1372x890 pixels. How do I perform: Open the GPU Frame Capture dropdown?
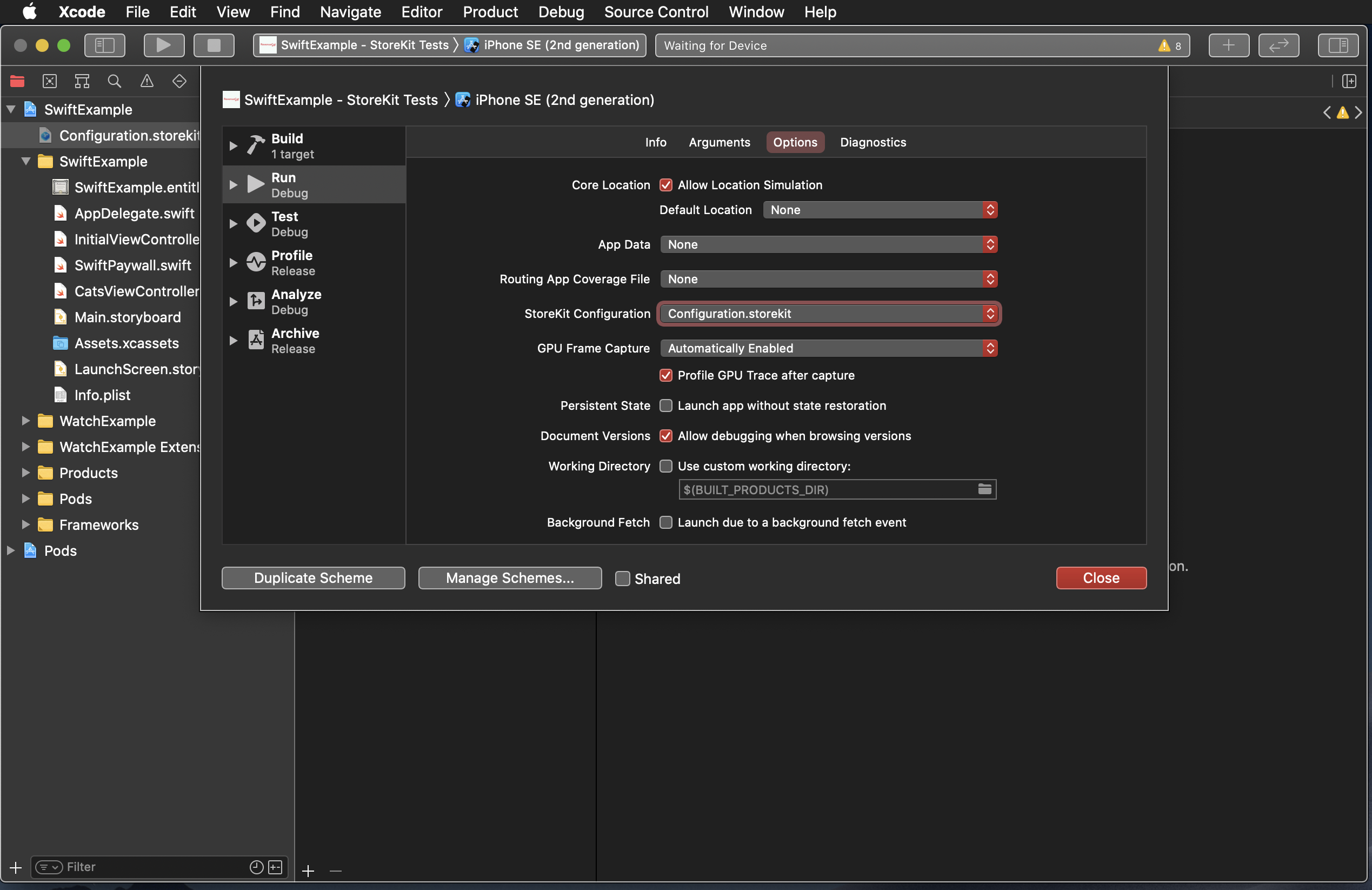828,348
